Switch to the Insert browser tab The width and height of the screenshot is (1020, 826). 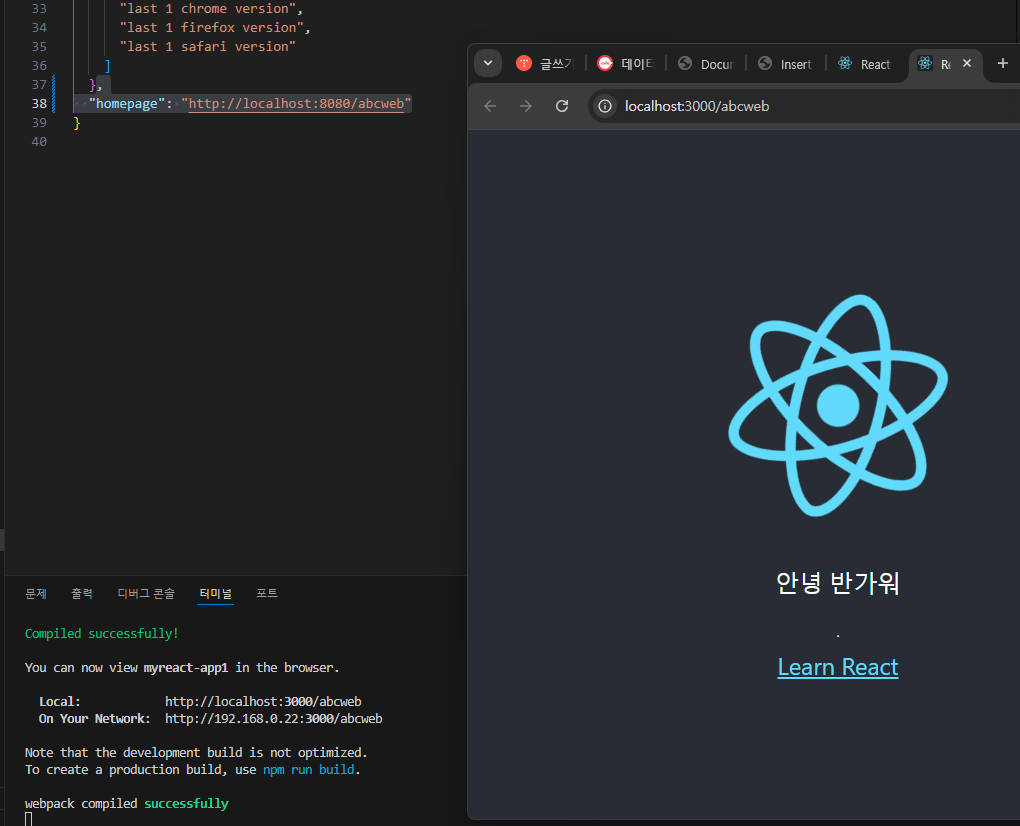786,64
